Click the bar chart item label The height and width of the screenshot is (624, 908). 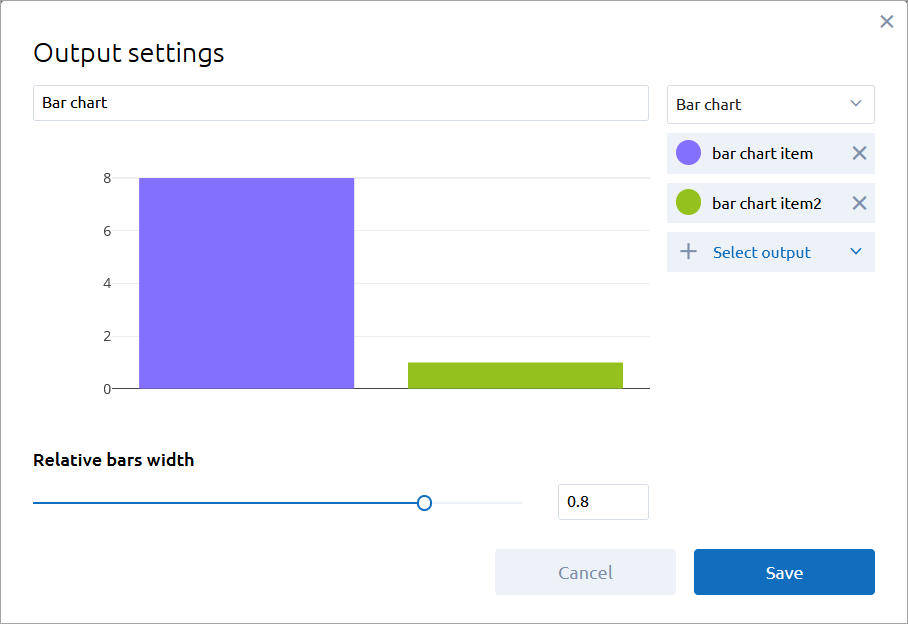pos(762,153)
